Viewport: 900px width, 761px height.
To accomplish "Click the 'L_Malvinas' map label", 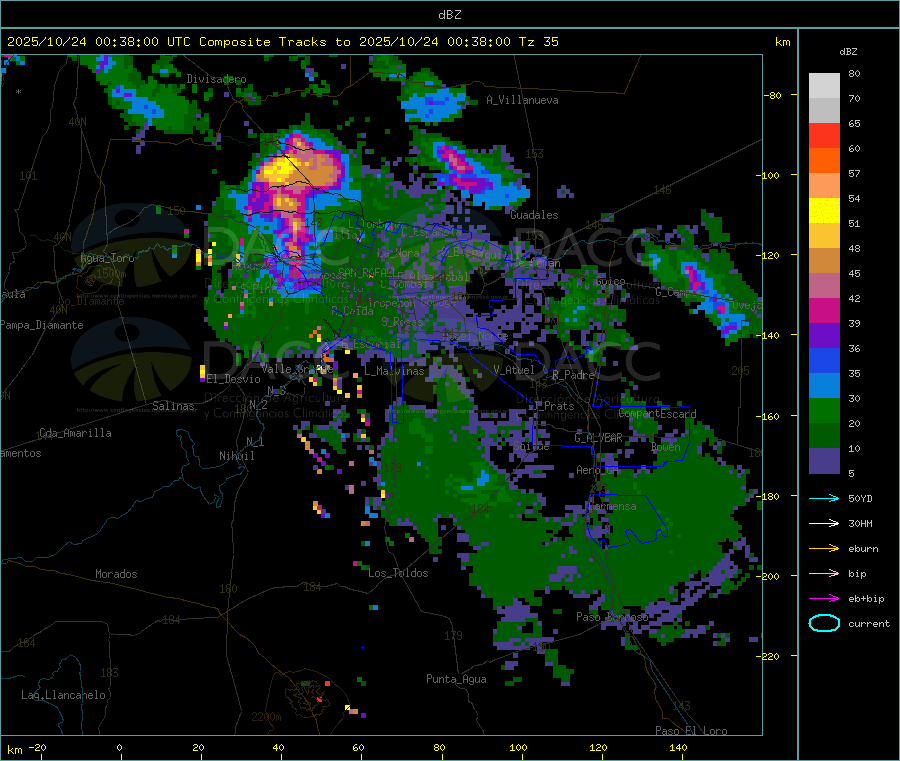I will 394,371.
